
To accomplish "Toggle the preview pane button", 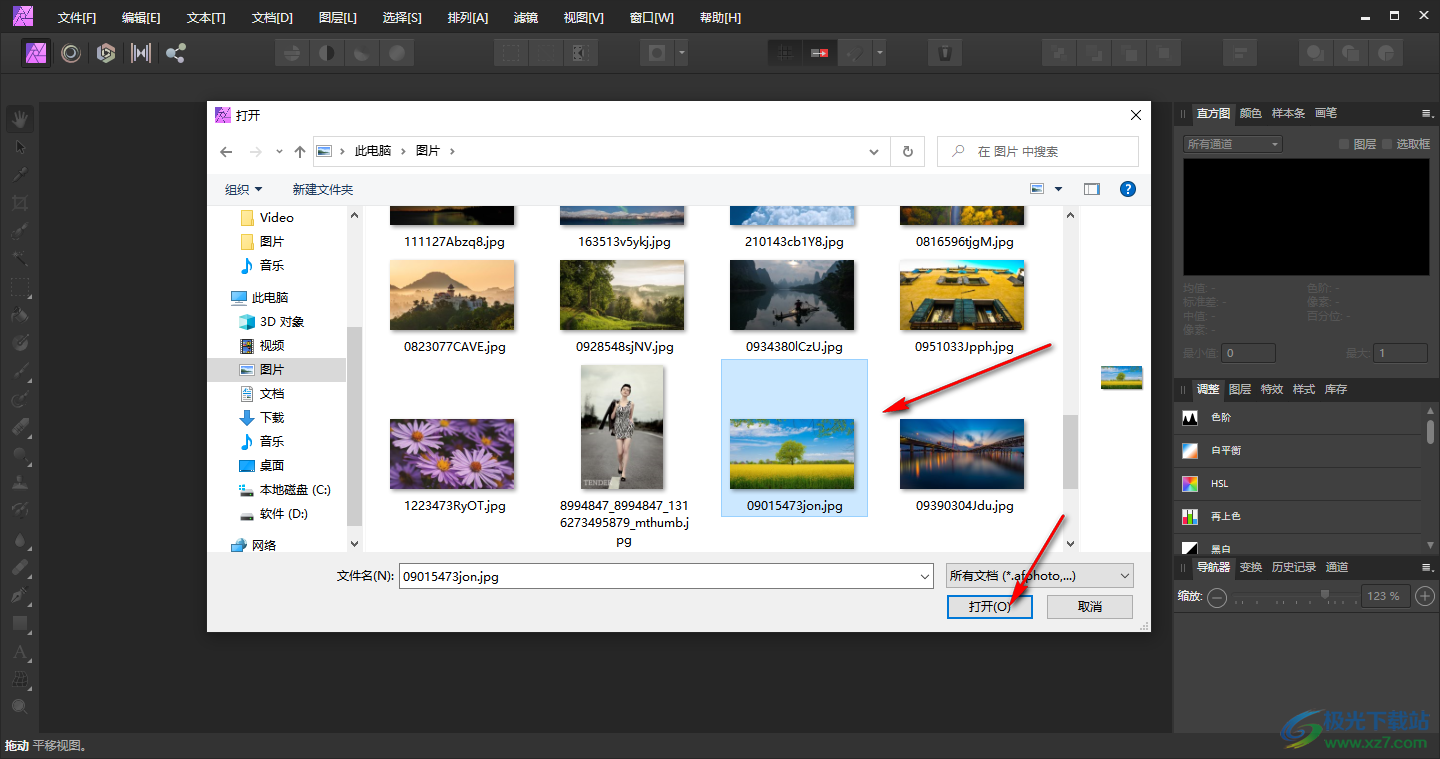I will point(1091,189).
